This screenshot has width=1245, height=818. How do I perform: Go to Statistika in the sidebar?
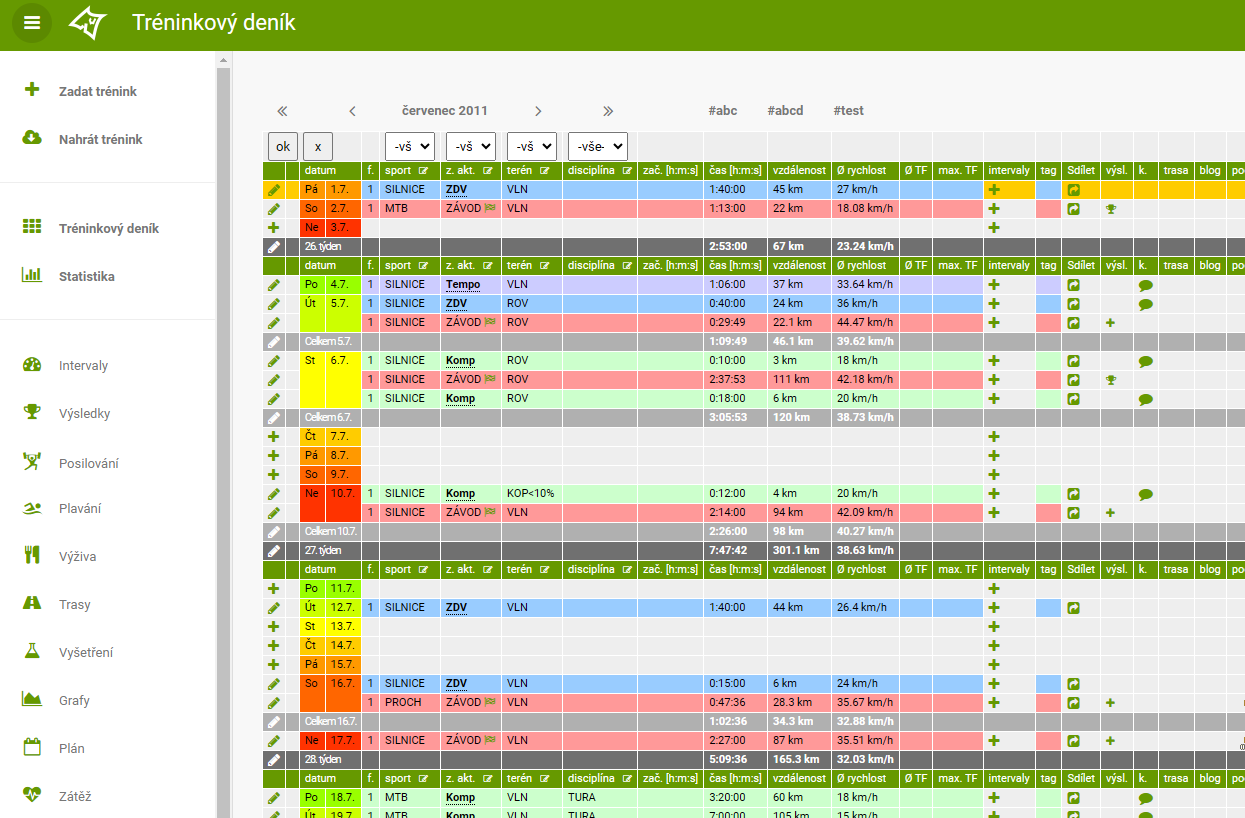point(87,276)
